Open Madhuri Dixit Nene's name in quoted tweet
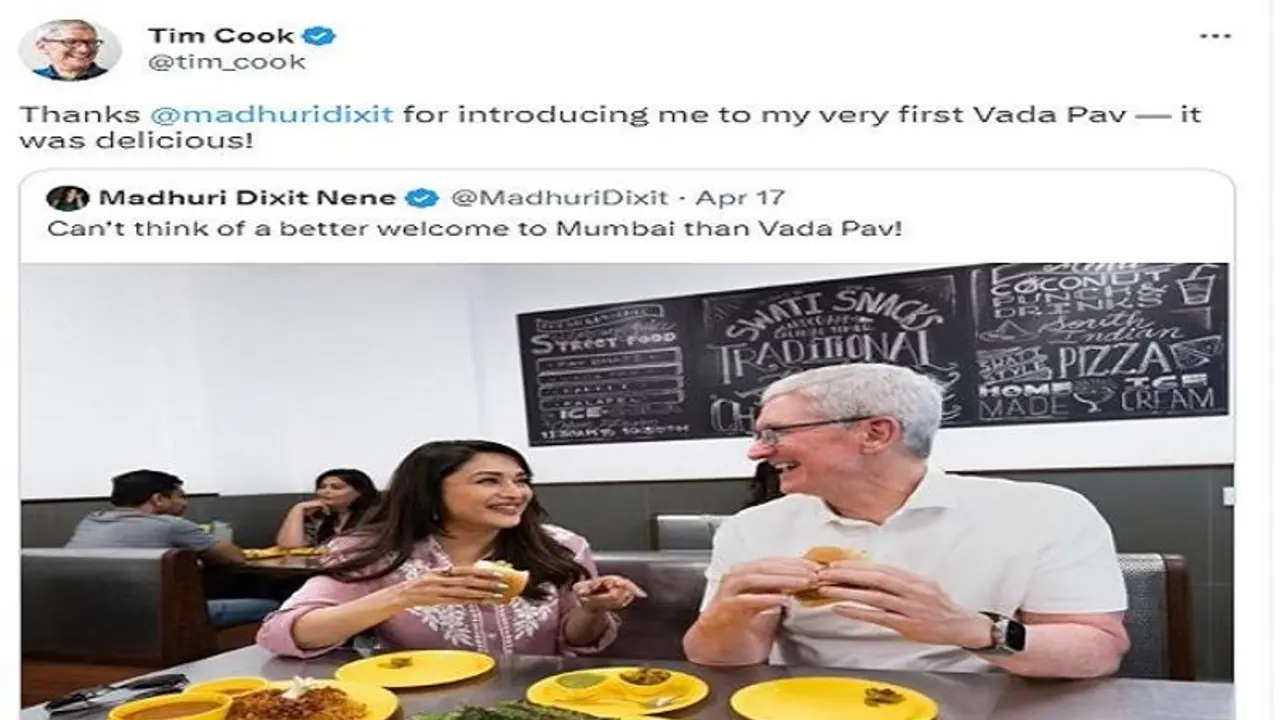Screen dimensions: 1280x720 click(247, 197)
